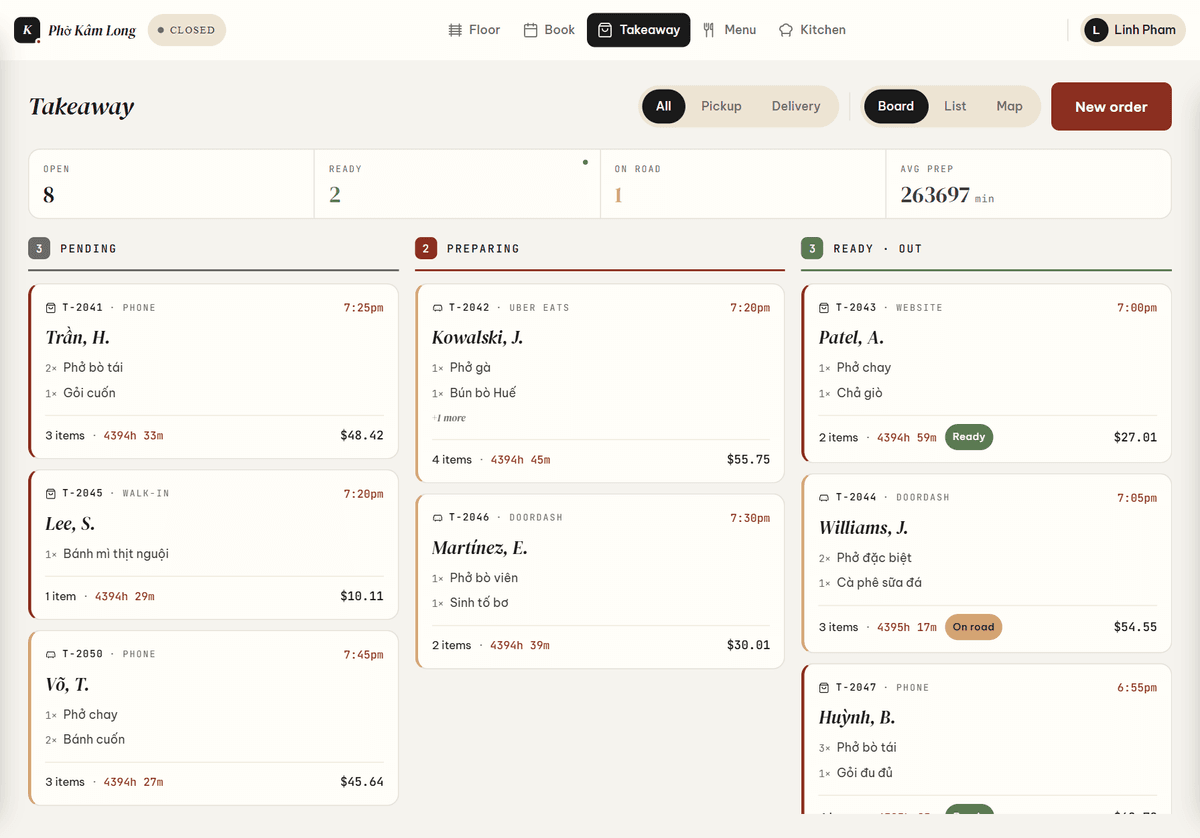This screenshot has width=1200, height=838.
Task: Click the delivery icon on order T-2044
Action: 824,498
